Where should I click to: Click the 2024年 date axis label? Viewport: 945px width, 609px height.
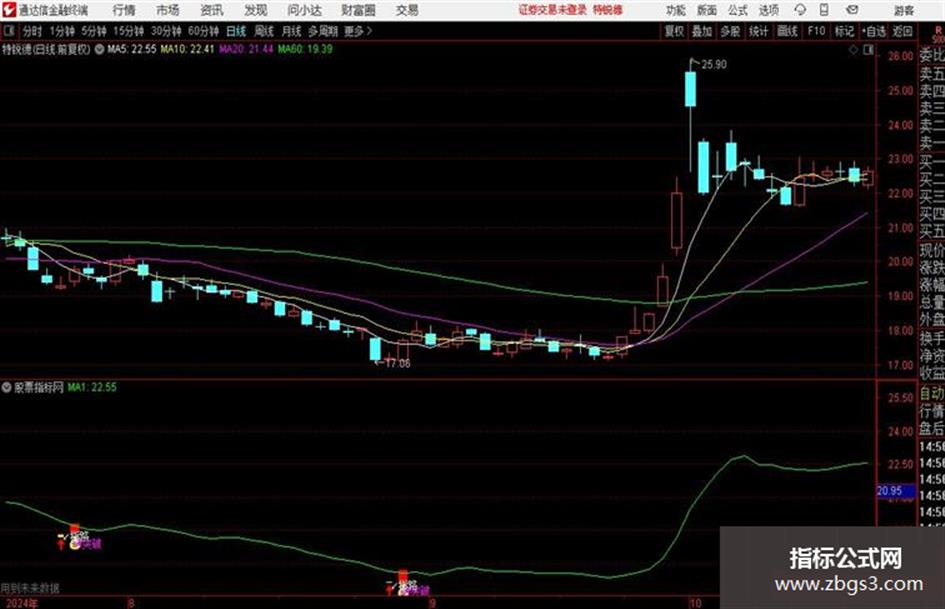(20, 603)
